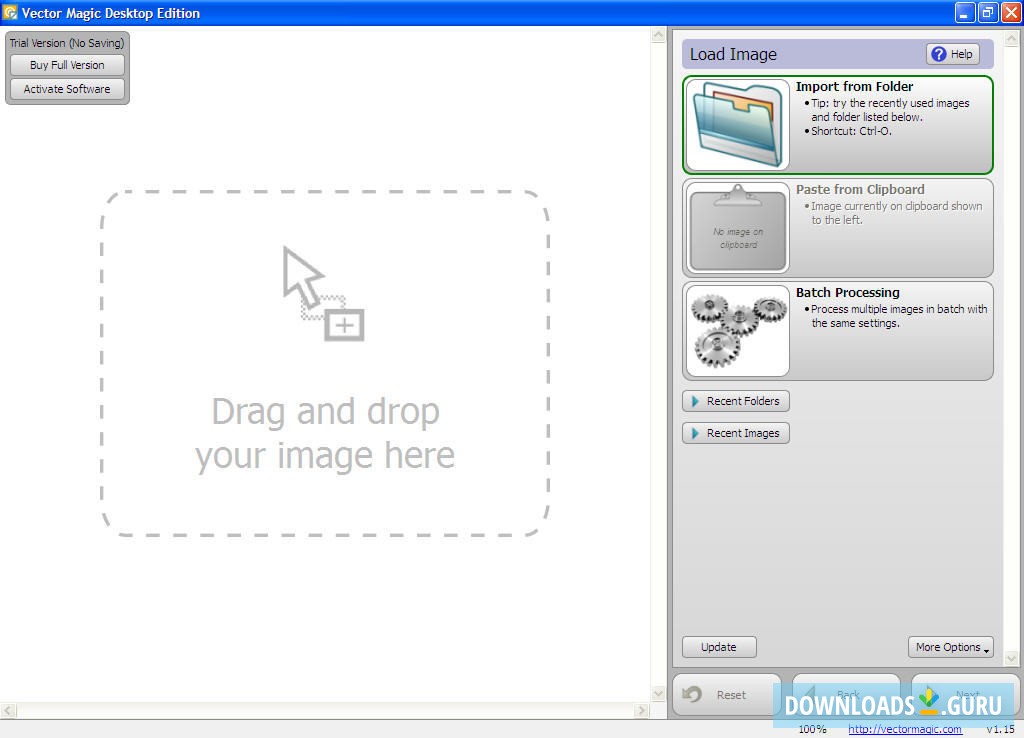Click the drag-and-drop cursor icon in canvas
1024x738 pixels.
coord(323,293)
